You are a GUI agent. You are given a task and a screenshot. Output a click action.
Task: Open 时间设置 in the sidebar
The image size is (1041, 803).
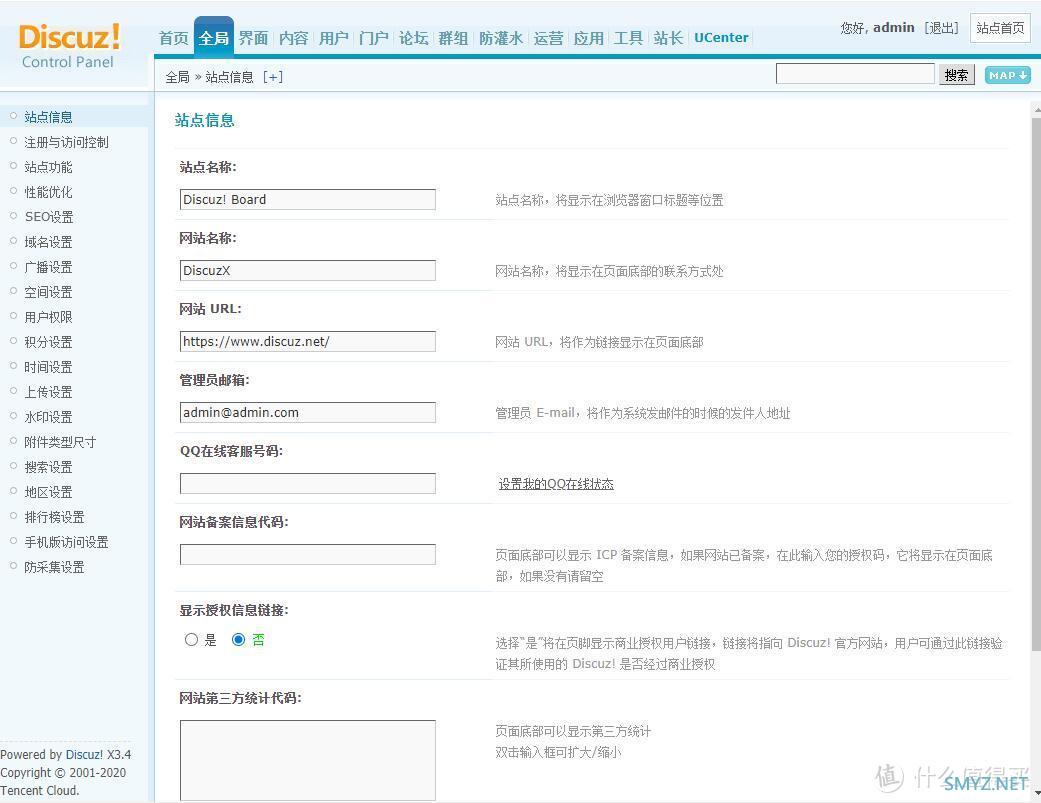pos(48,367)
